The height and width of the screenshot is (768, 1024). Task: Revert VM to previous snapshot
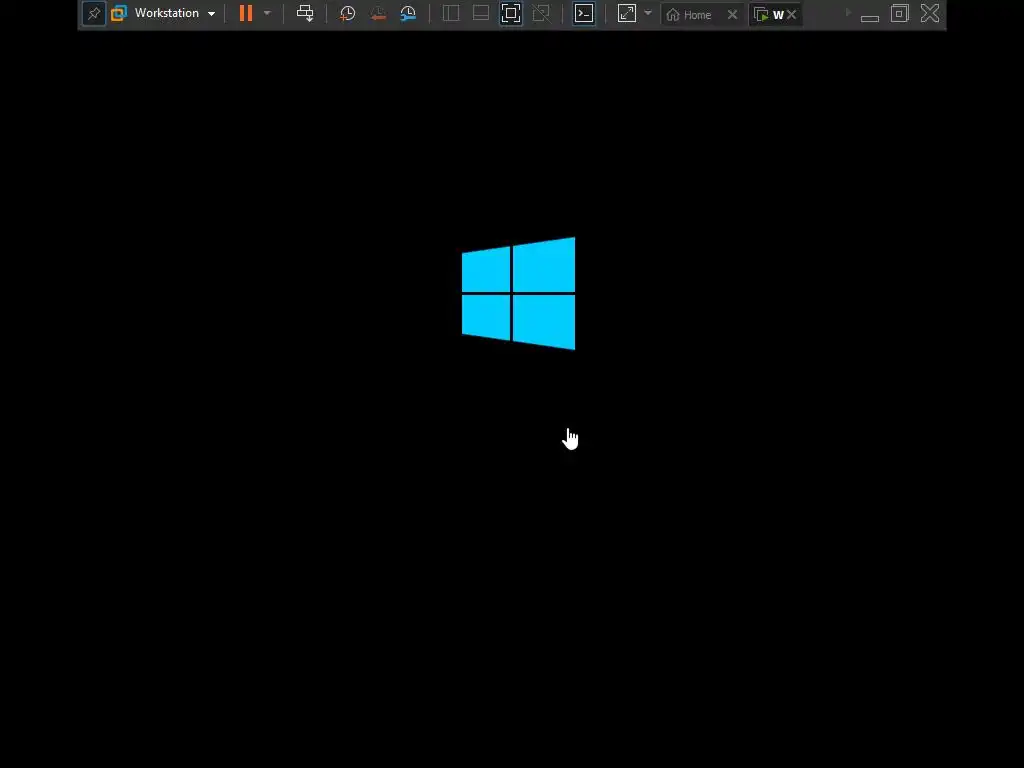pyautogui.click(x=377, y=13)
